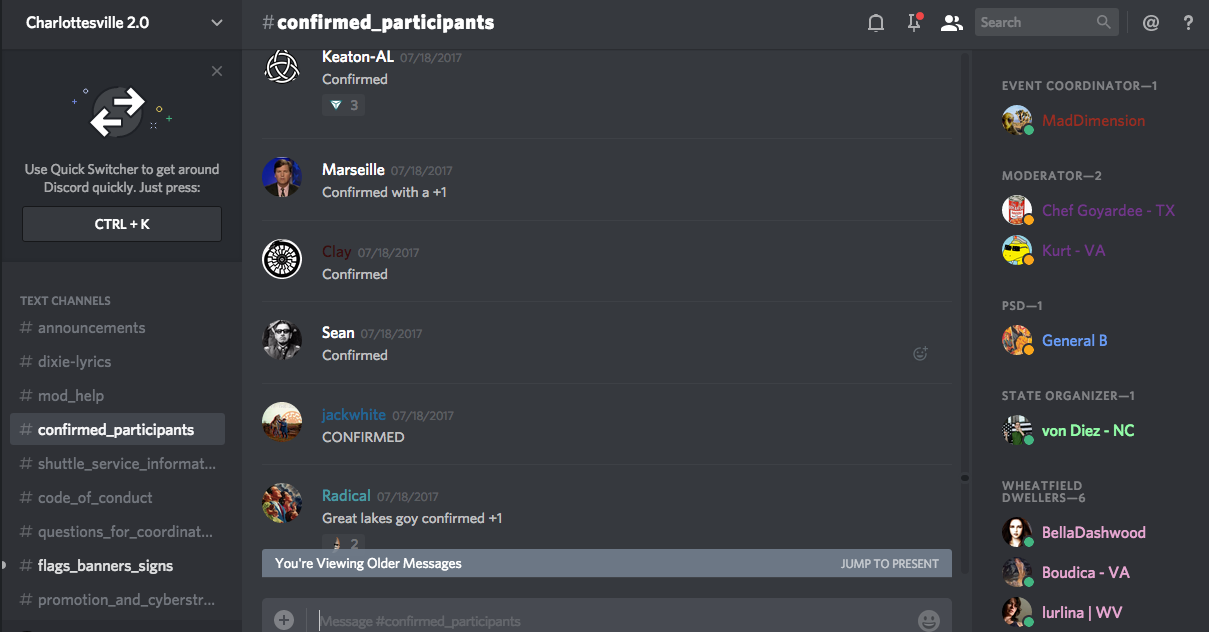Viewport: 1209px width, 632px height.
Task: Click the chat scrollbar thumb
Action: [x=965, y=478]
